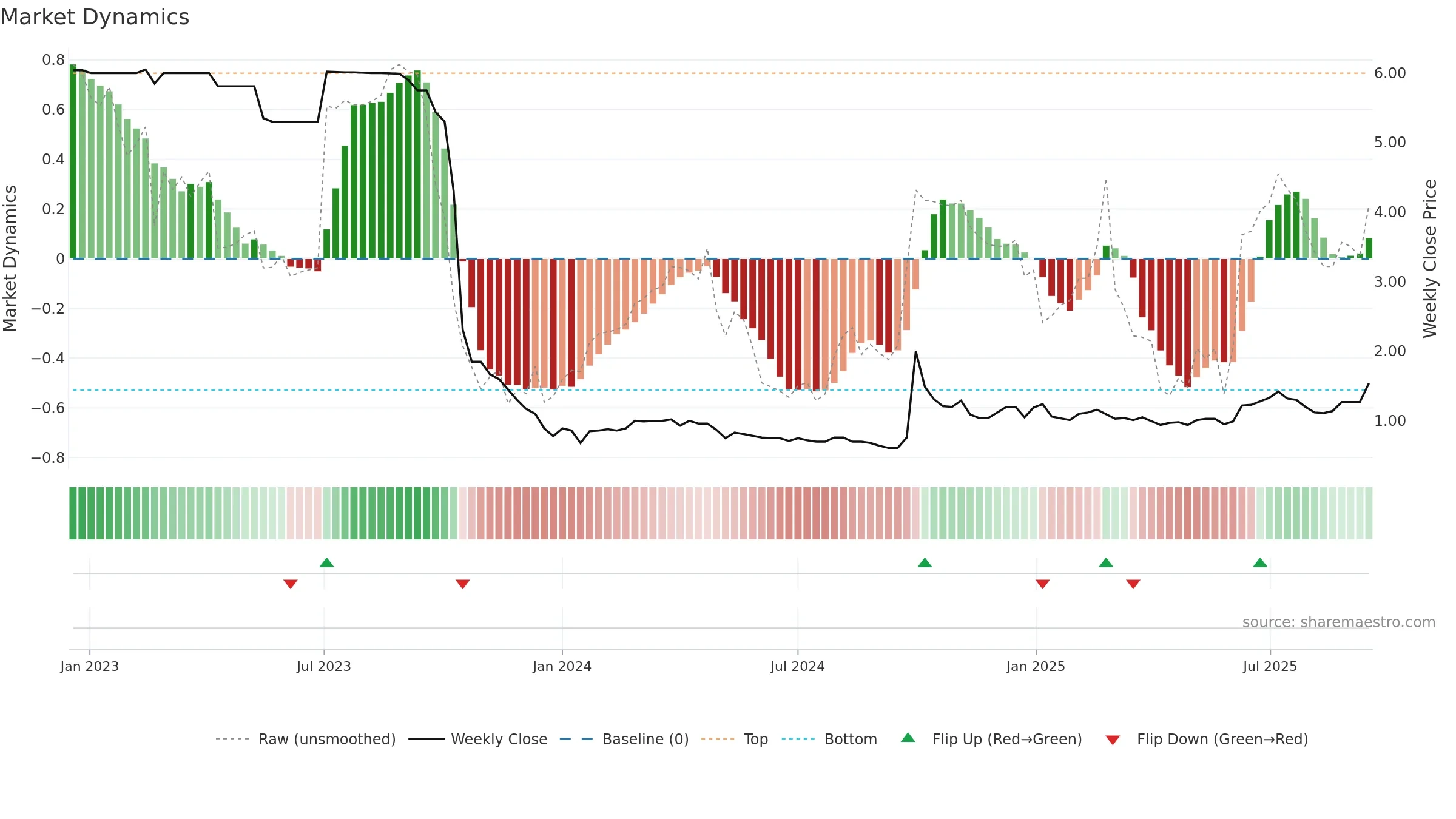
Task: Click the 2.00 price axis tick
Action: tap(1390, 351)
